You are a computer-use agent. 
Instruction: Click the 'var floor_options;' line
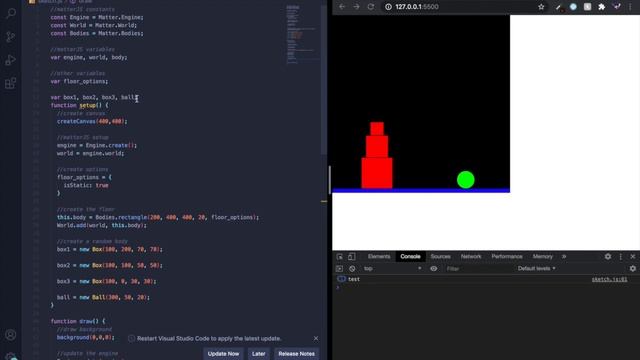click(80, 81)
